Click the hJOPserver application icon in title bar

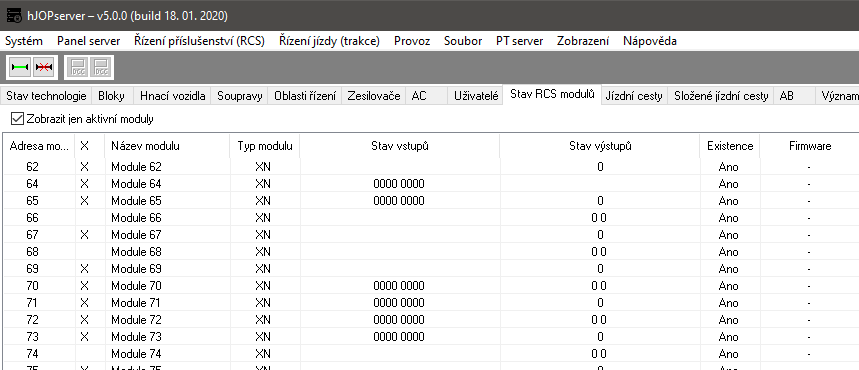pos(14,15)
